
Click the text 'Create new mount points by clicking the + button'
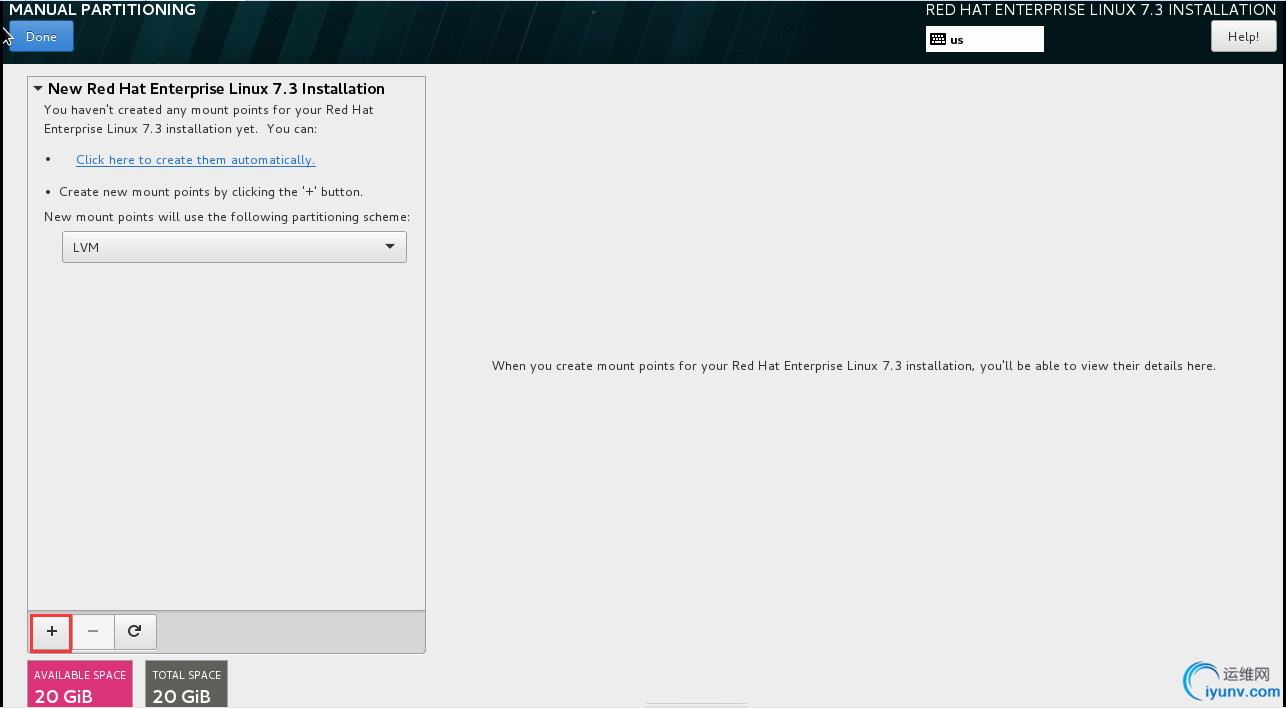tap(211, 192)
